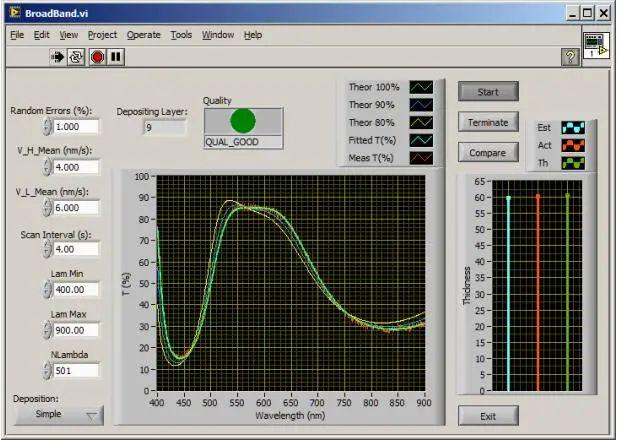
Task: Click the Th legend plot icon
Action: coord(573,163)
